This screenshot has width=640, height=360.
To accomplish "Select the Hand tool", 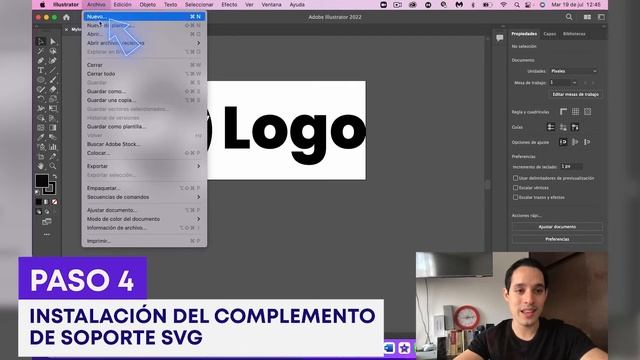I will 41,166.
